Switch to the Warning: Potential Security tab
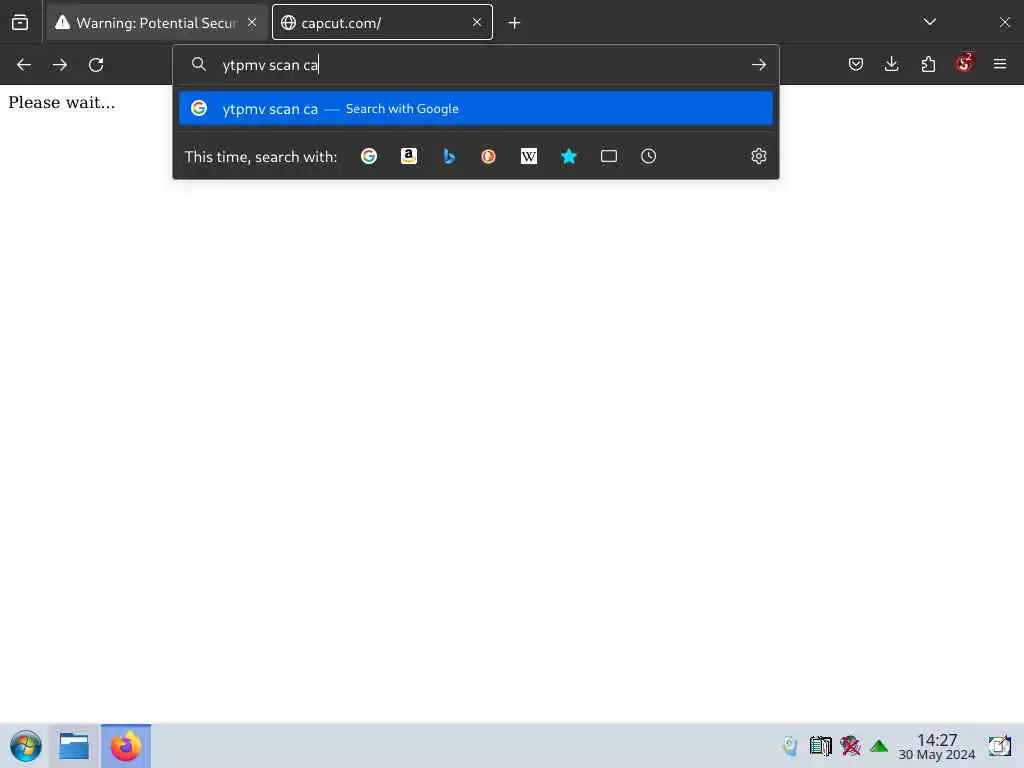 [x=155, y=23]
